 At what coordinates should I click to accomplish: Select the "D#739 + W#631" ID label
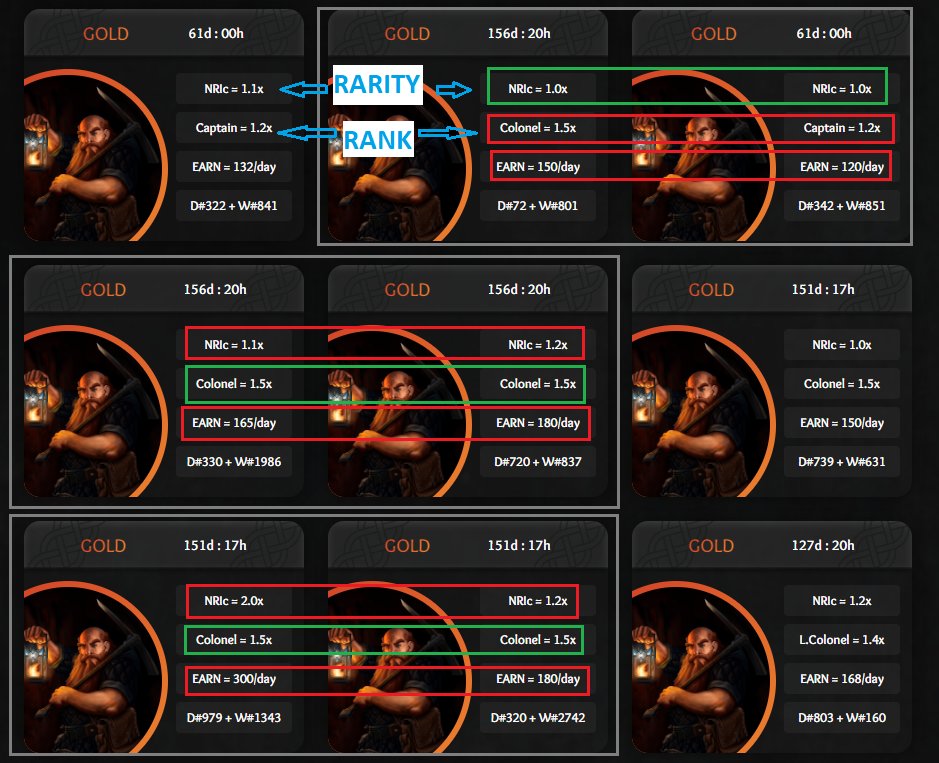(x=841, y=462)
